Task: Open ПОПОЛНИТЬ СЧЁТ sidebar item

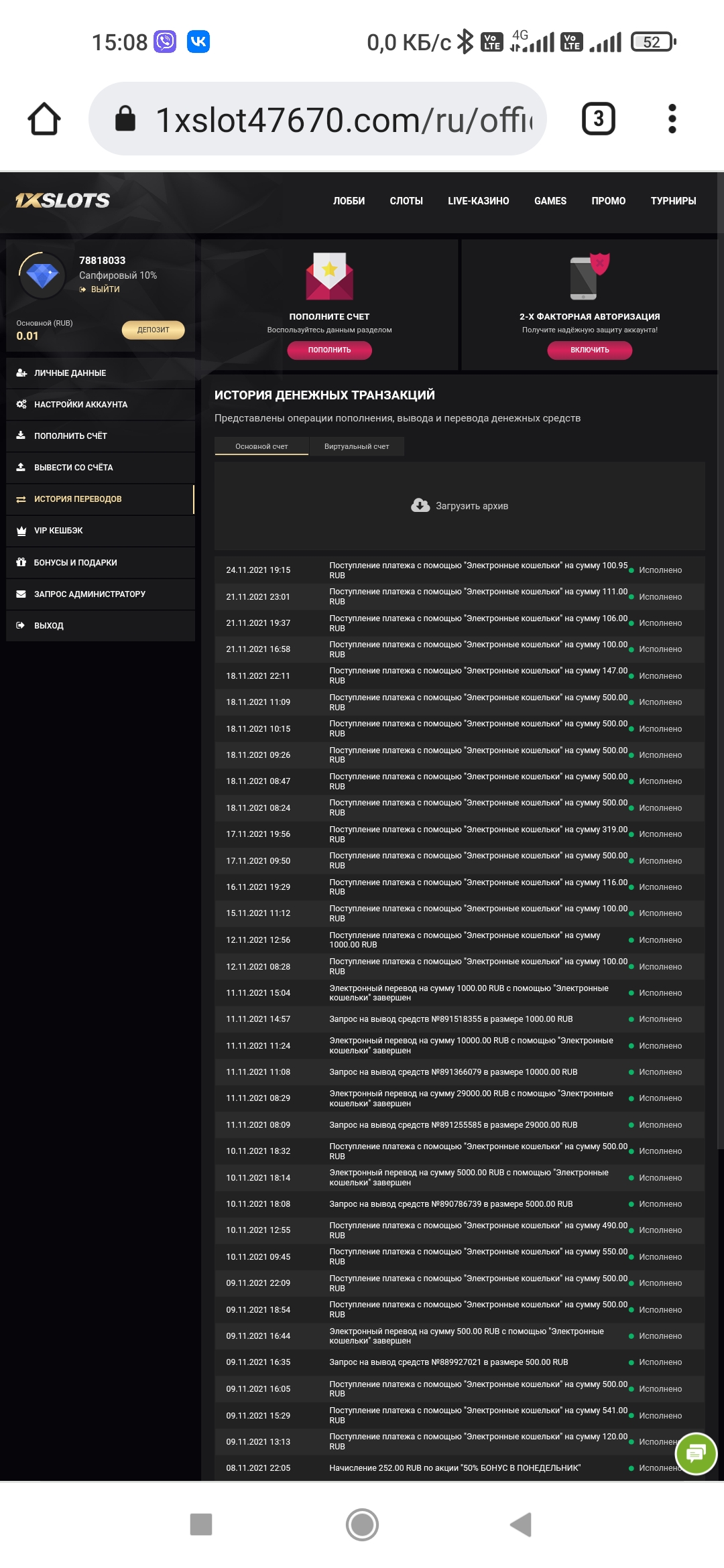Action: [x=101, y=436]
